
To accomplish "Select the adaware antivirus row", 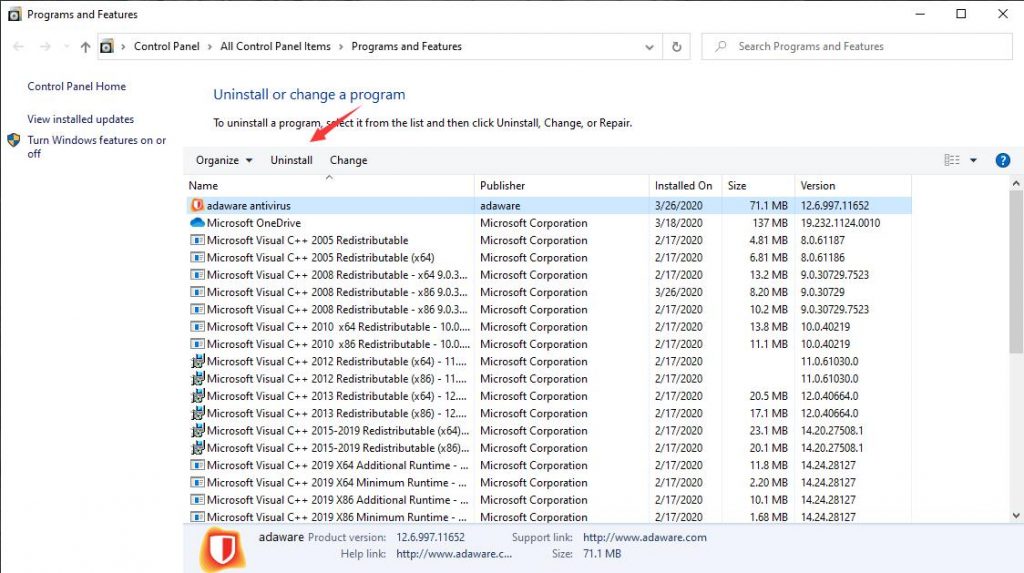I will (549, 205).
